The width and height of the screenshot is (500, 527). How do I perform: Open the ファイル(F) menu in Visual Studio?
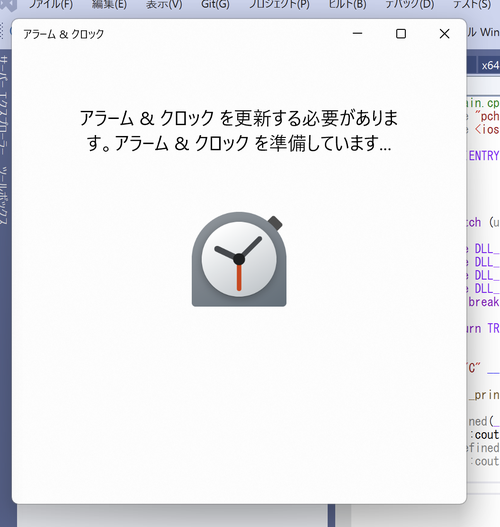click(51, 5)
